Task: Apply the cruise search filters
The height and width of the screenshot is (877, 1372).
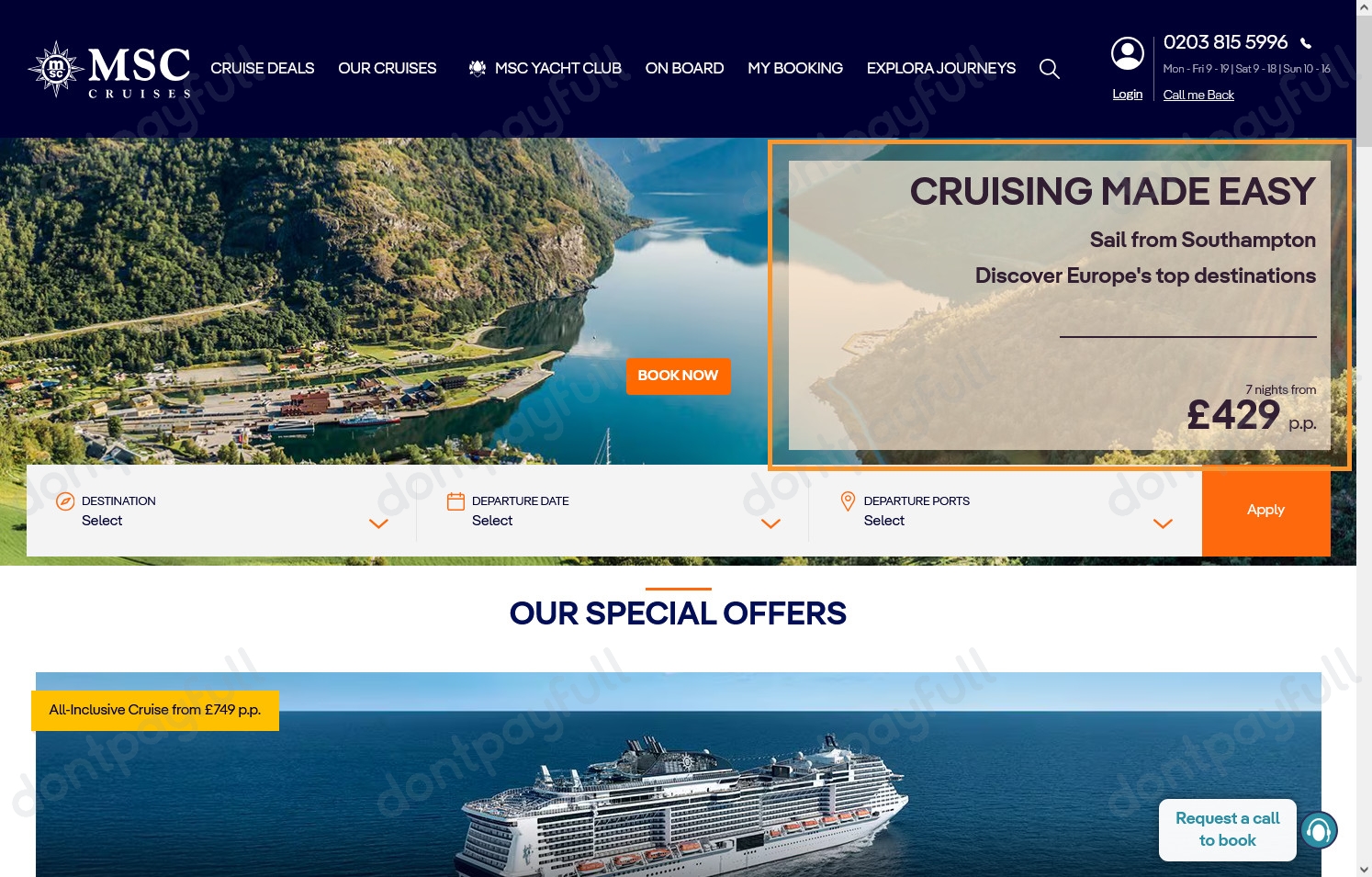Action: coord(1265,511)
